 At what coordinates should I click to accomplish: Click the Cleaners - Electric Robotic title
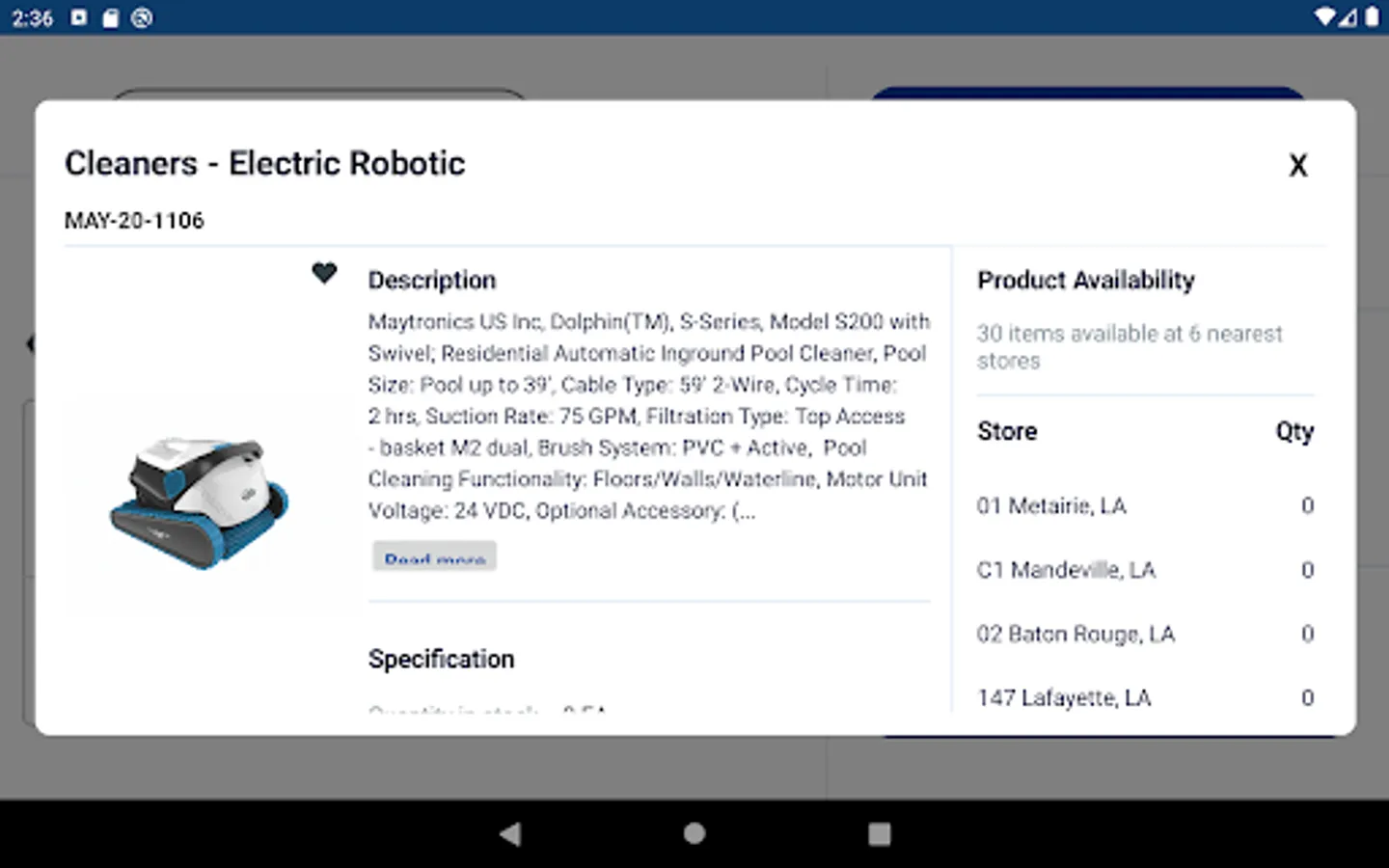(264, 164)
